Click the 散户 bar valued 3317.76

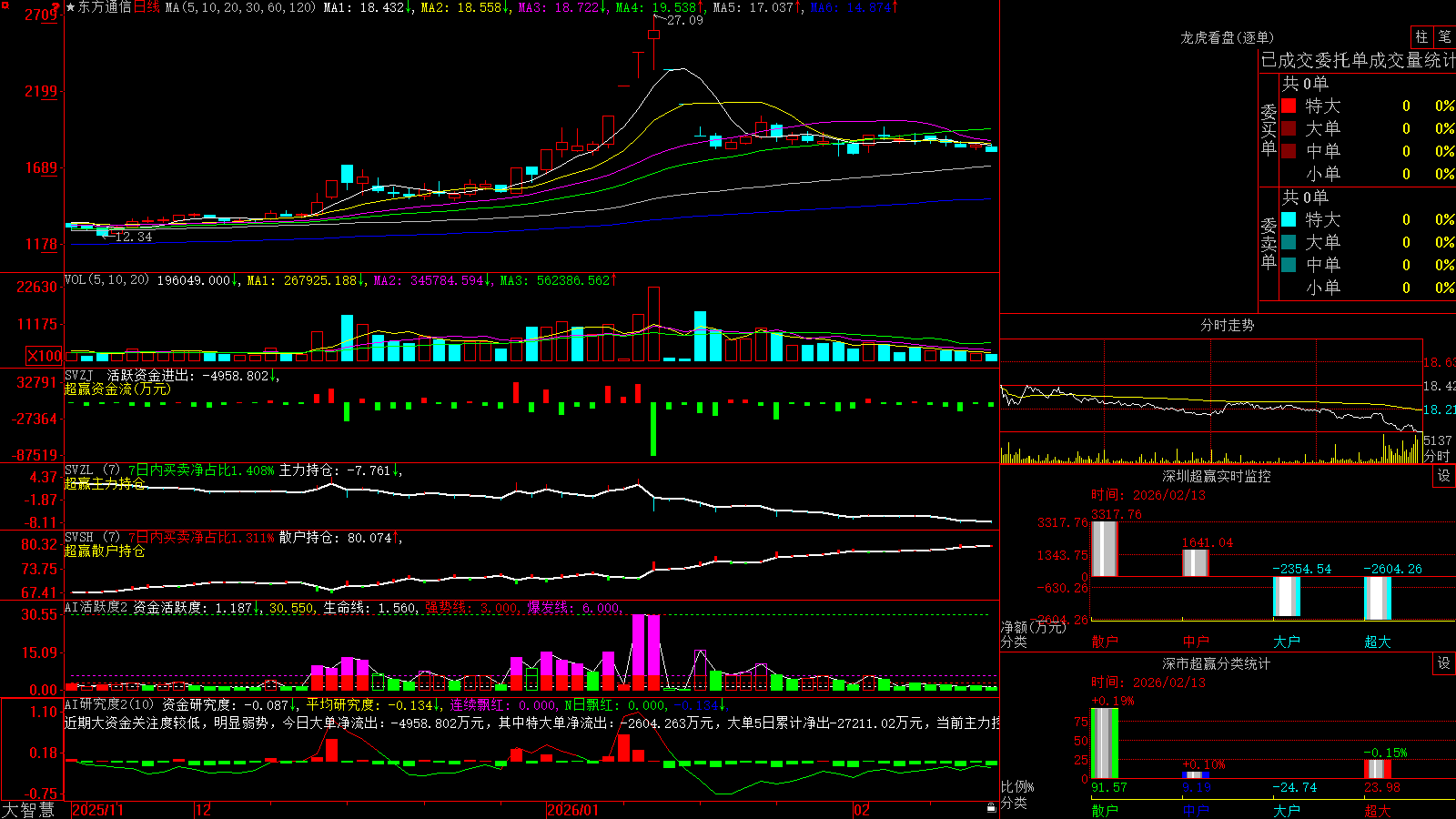[1105, 549]
